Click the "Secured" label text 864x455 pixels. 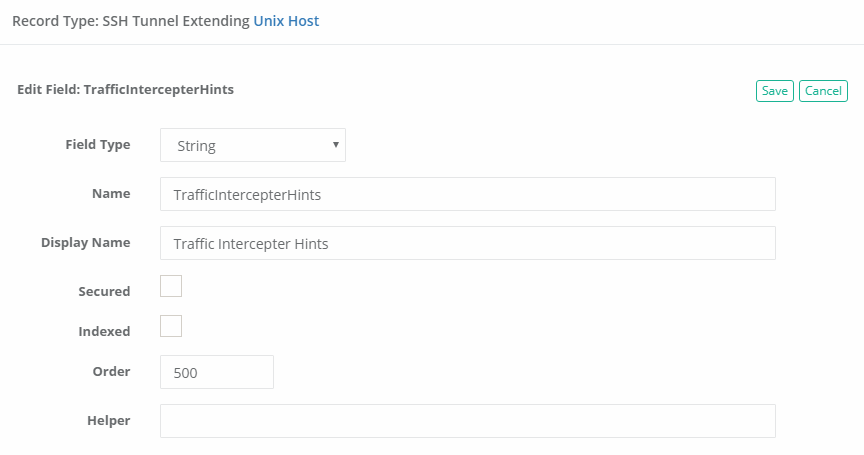point(104,291)
